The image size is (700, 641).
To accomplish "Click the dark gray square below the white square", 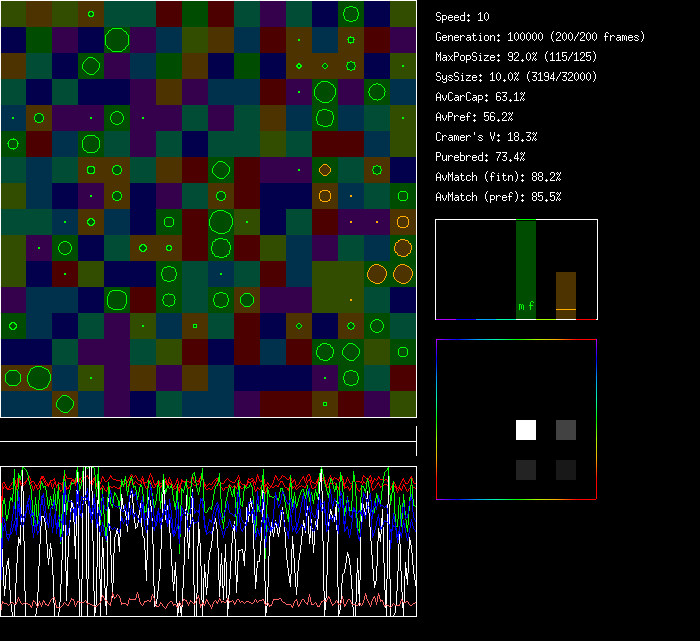I will pos(526,470).
